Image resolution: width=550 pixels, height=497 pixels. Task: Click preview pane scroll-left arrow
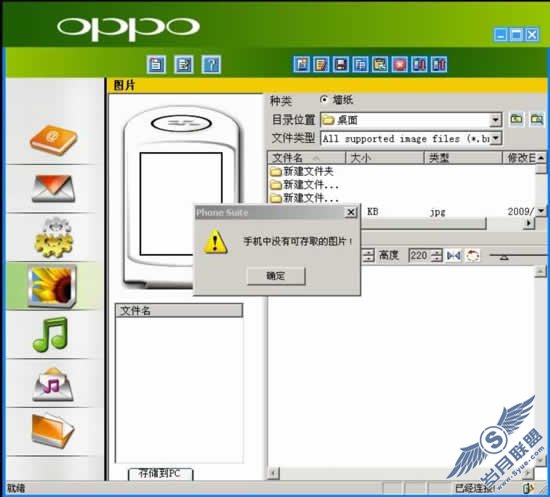point(273,473)
